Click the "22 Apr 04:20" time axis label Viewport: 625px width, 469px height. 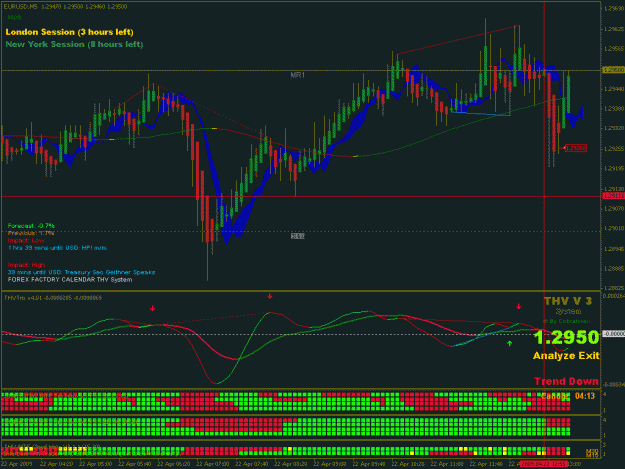[x=57, y=464]
